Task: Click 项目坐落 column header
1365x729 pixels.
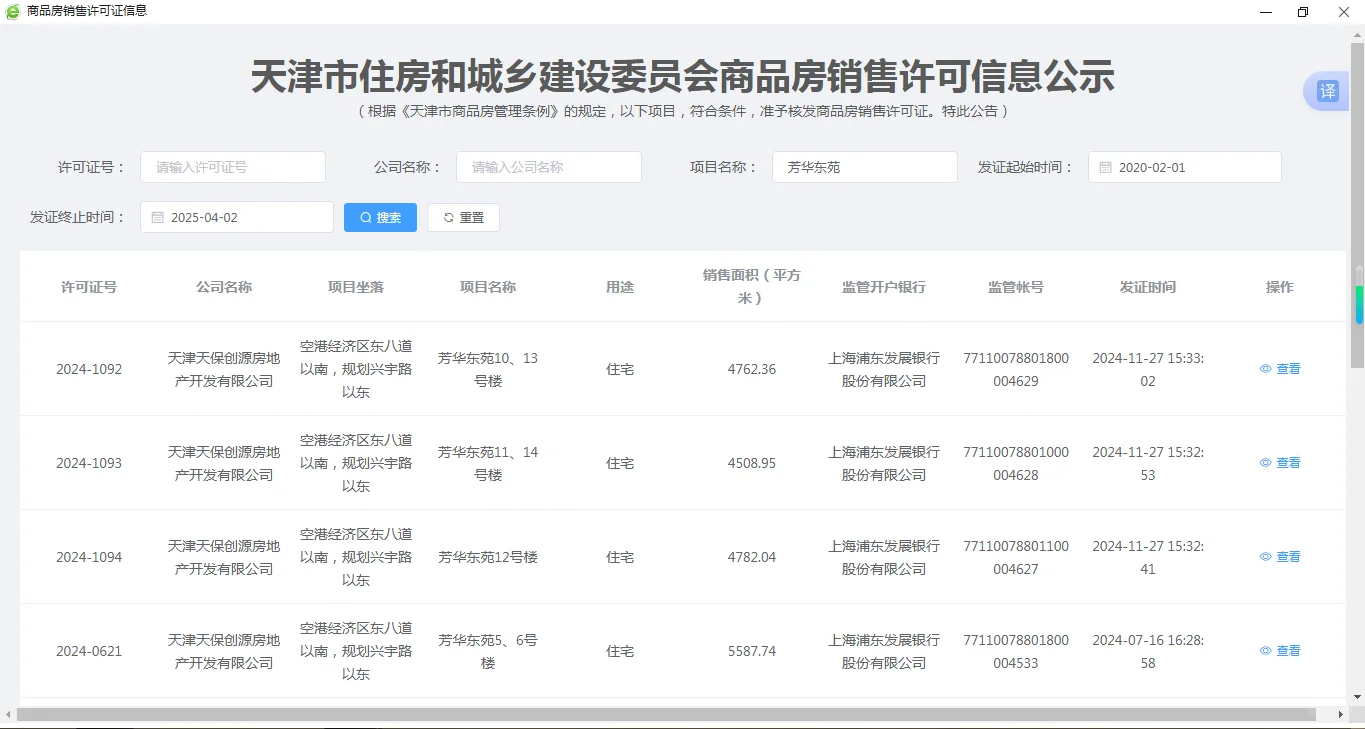Action: pyautogui.click(x=356, y=287)
